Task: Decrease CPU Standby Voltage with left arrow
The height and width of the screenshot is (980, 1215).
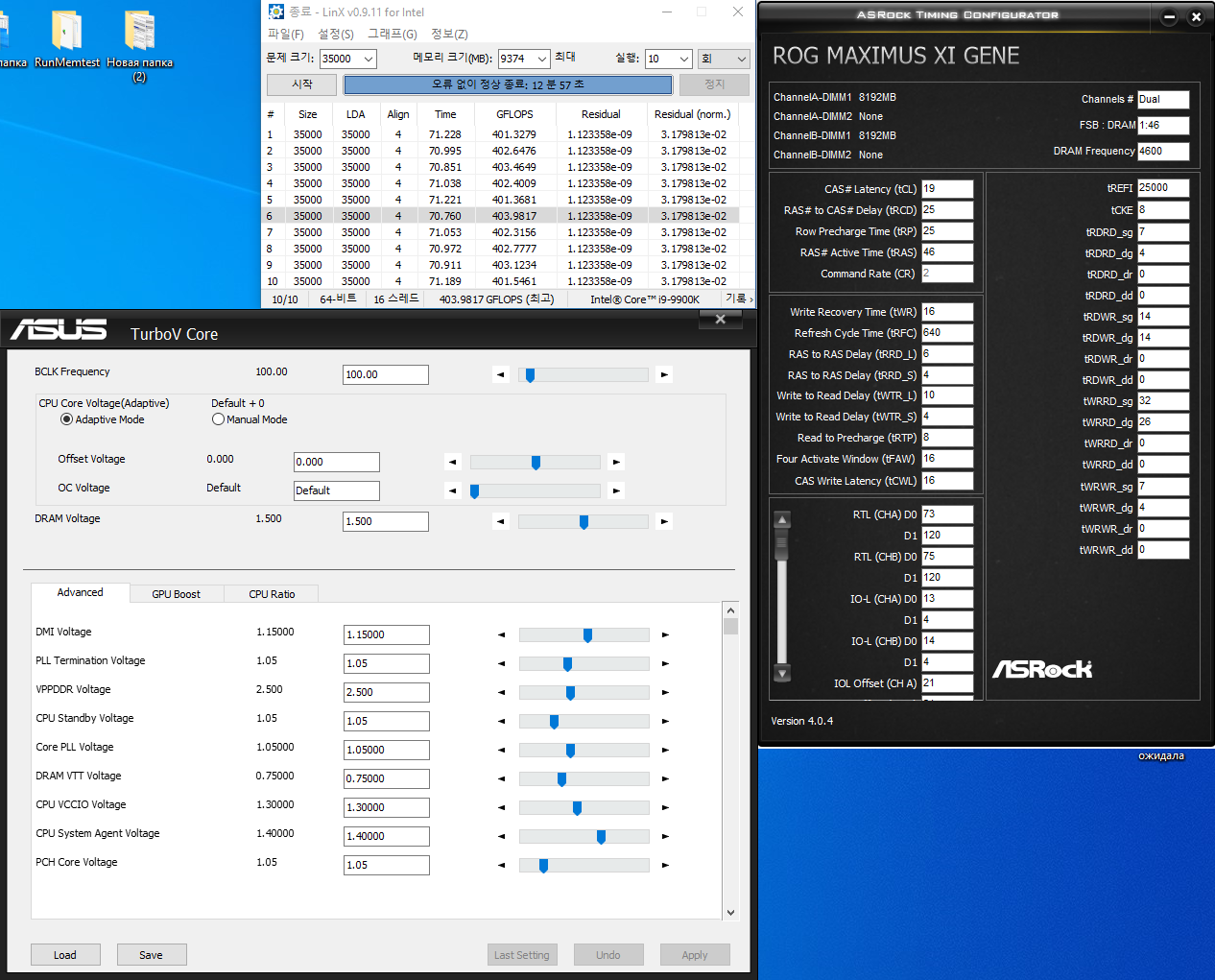Action: [x=501, y=721]
